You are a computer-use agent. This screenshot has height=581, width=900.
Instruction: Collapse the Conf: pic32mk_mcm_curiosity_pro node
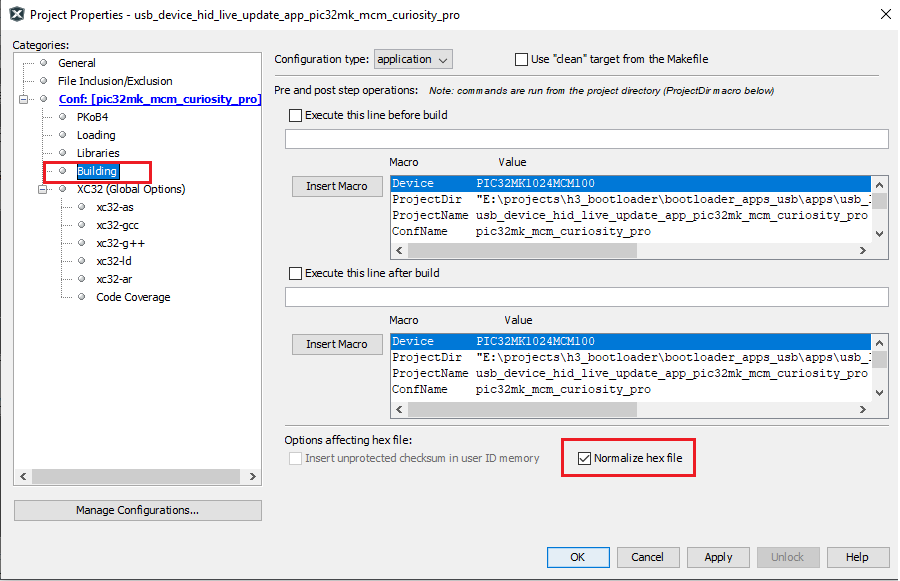click(26, 98)
